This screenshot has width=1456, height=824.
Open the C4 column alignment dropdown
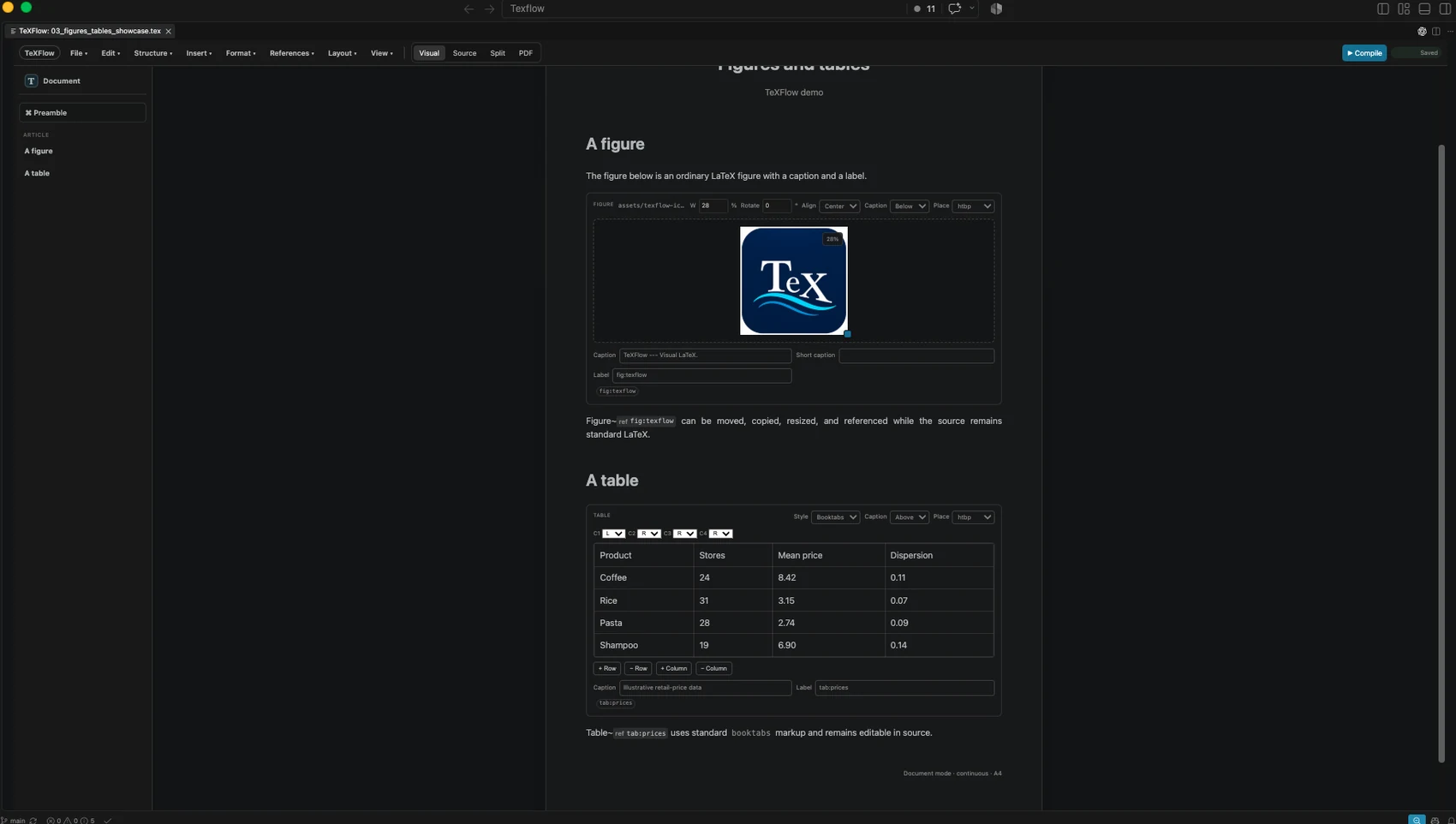pyautogui.click(x=721, y=534)
